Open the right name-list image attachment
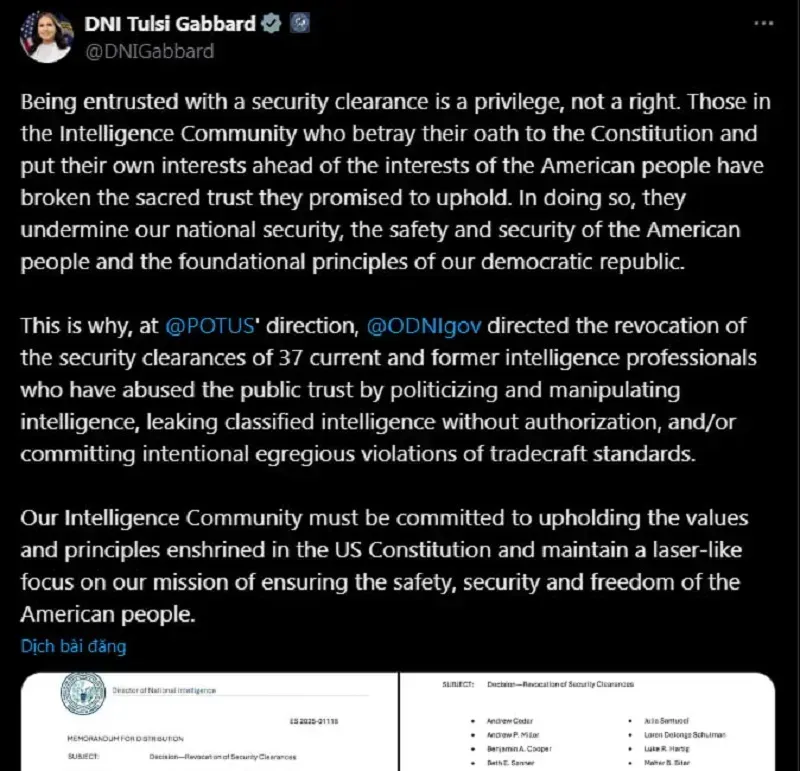The image size is (800, 771). (x=588, y=722)
